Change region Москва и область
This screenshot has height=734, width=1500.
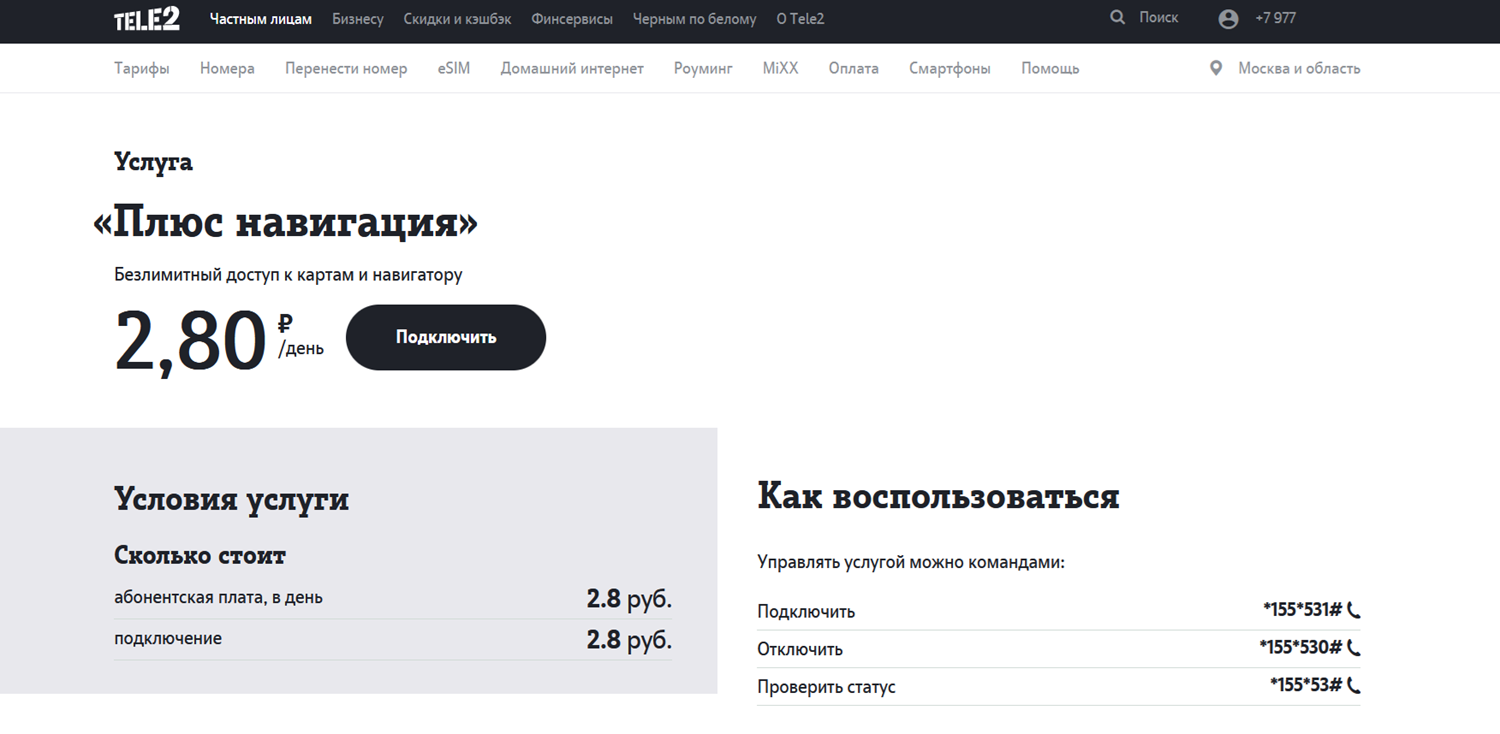(1299, 68)
